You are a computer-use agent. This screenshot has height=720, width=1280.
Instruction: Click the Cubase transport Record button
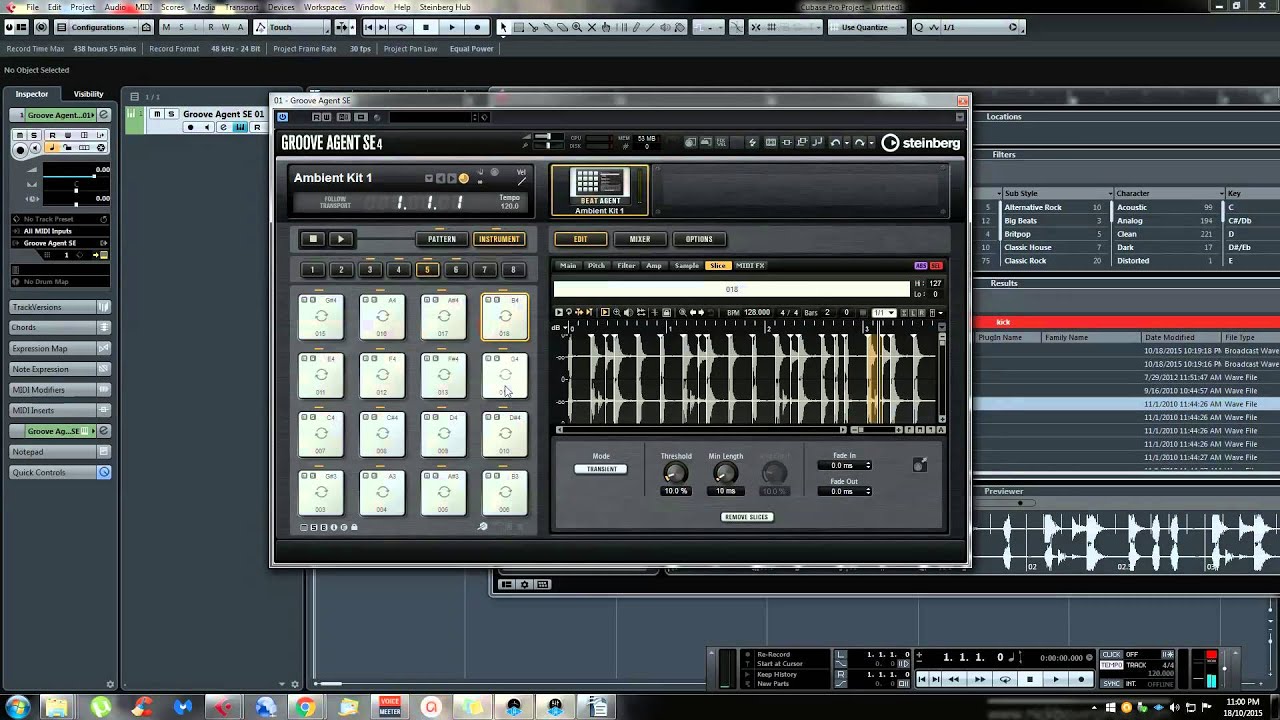1081,679
